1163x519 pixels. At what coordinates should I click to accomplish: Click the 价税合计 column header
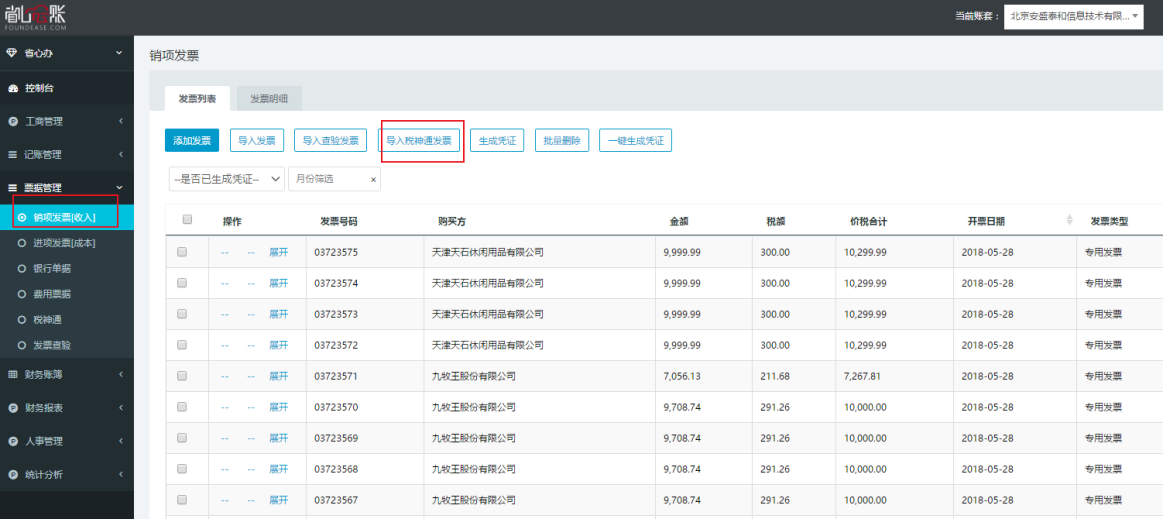coord(869,221)
